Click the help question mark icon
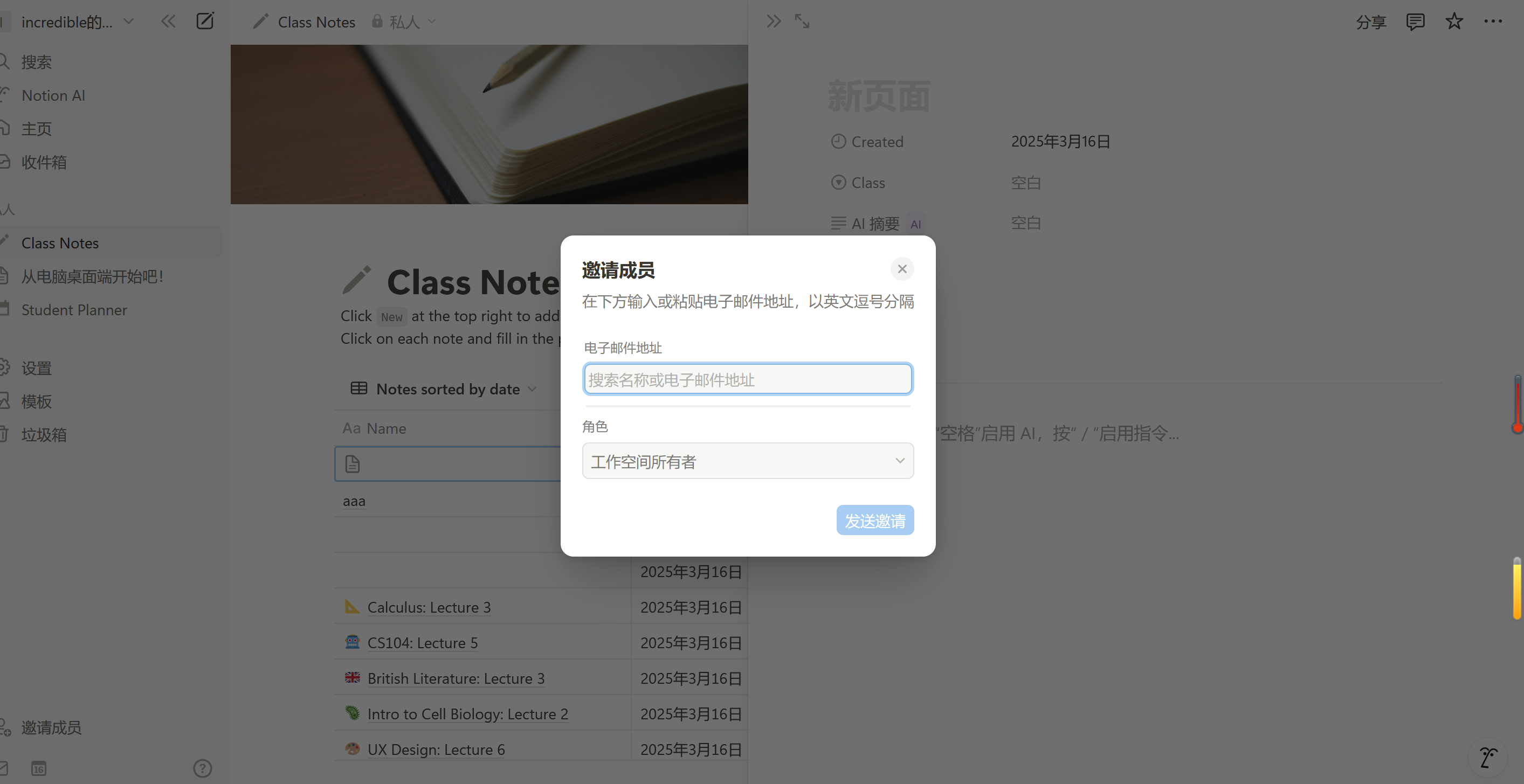 click(x=202, y=768)
